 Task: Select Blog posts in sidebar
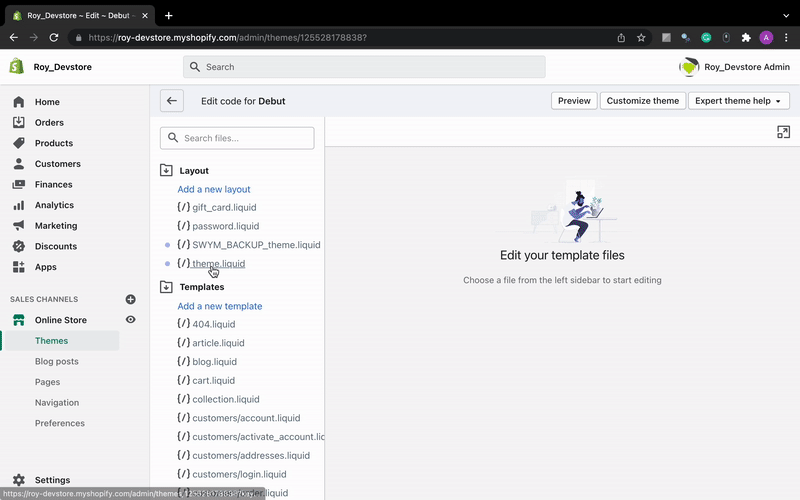(x=57, y=361)
